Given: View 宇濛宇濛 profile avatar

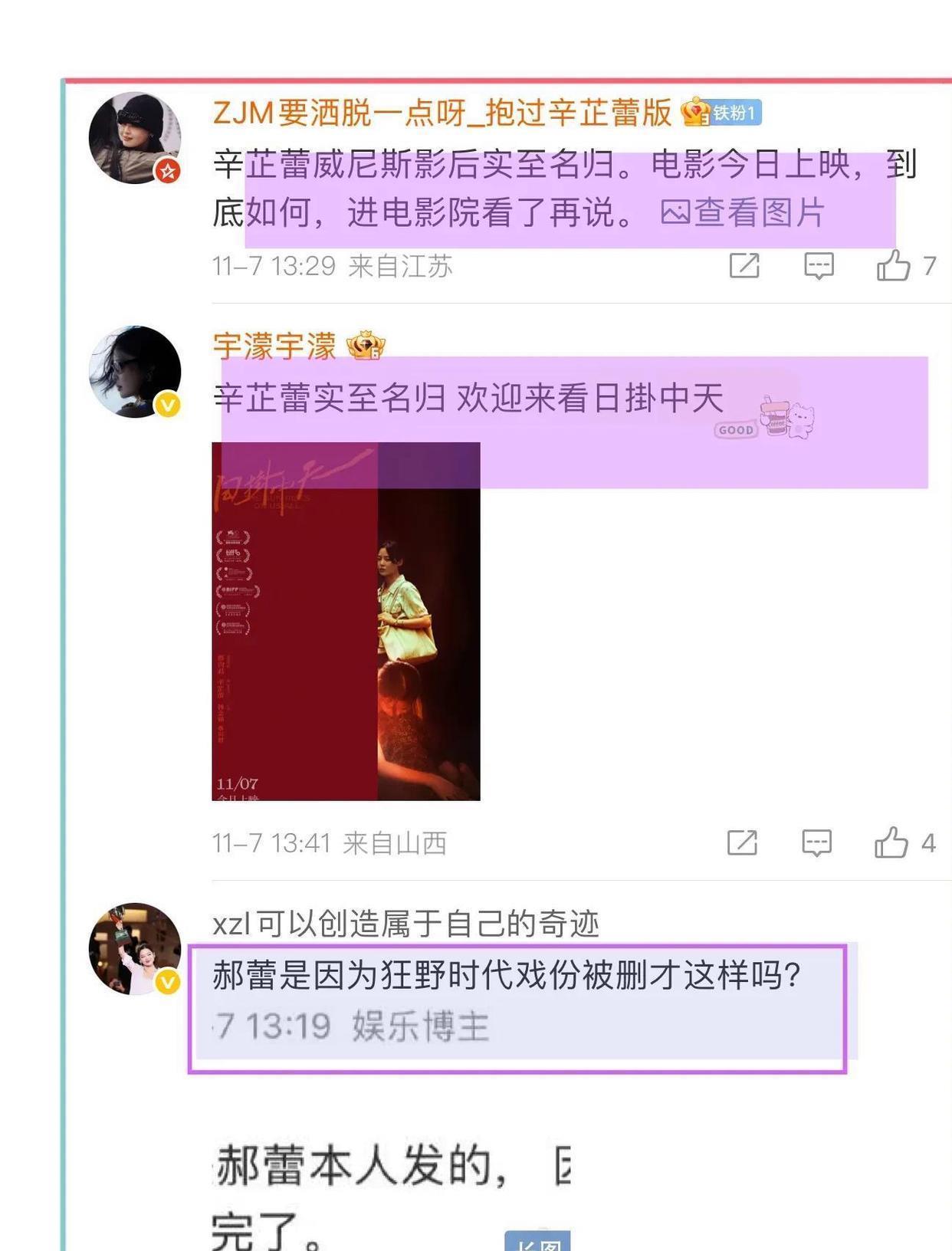Looking at the screenshot, I should 135,372.
